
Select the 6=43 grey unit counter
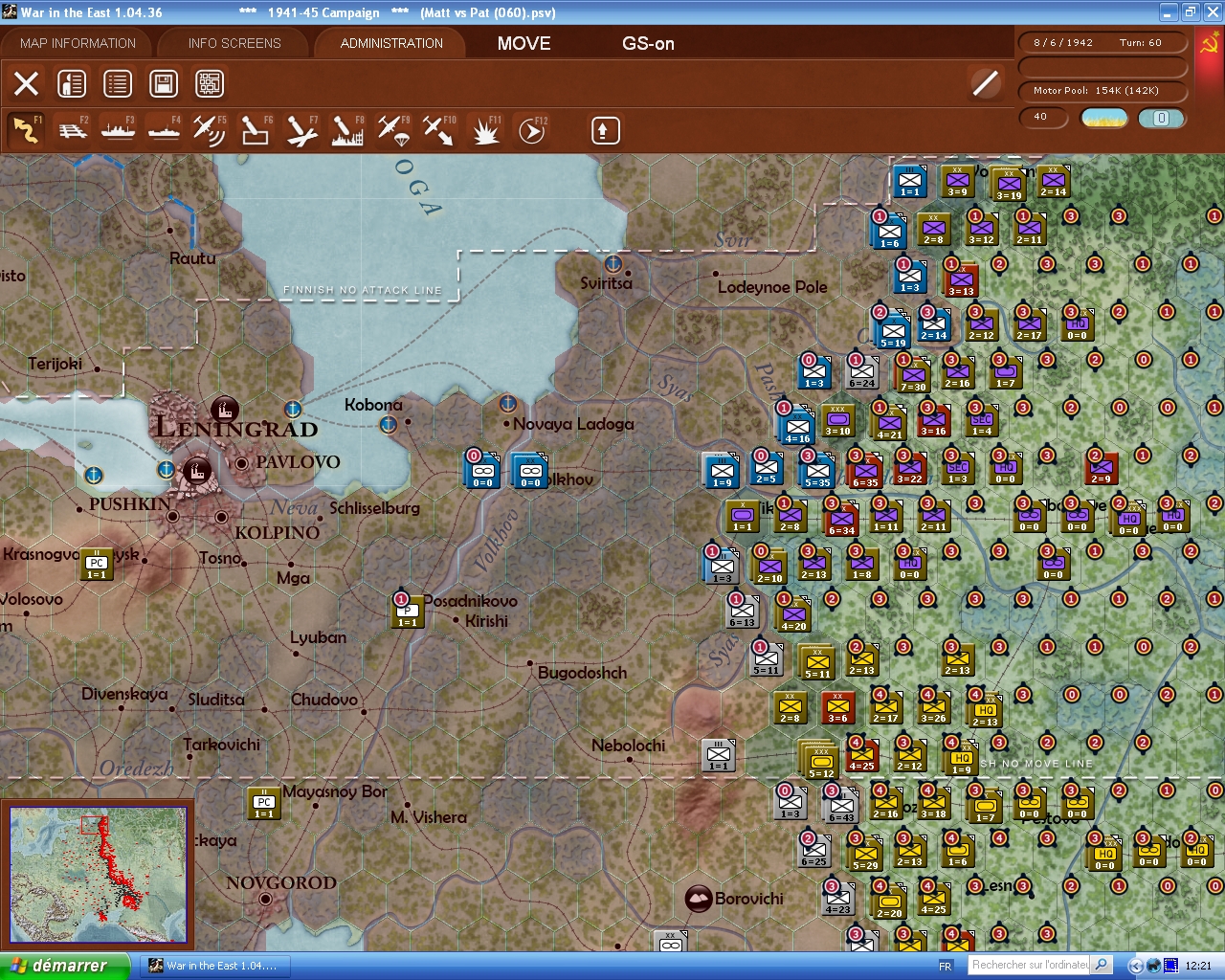[x=841, y=805]
